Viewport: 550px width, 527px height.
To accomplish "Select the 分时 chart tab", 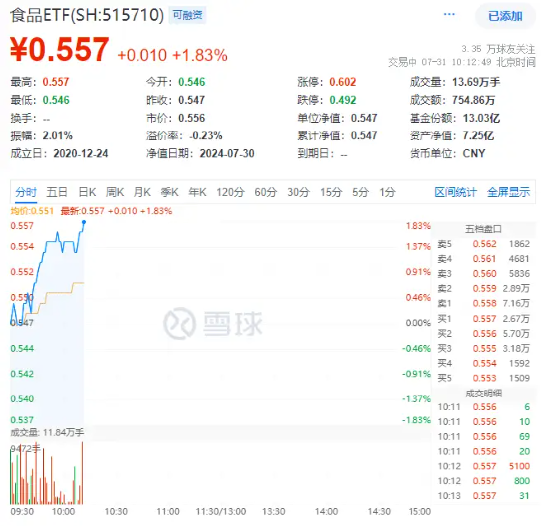I will coord(26,192).
